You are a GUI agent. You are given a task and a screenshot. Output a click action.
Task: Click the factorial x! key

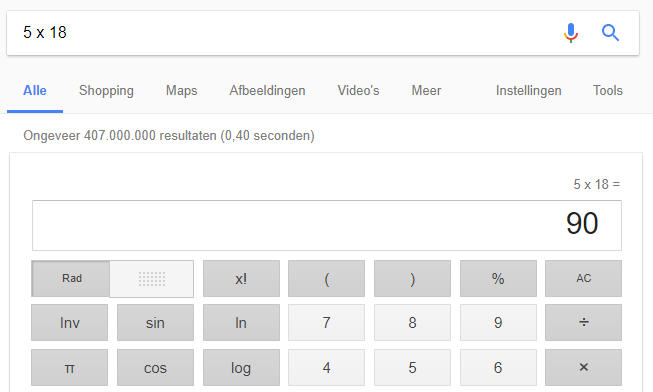tap(241, 278)
